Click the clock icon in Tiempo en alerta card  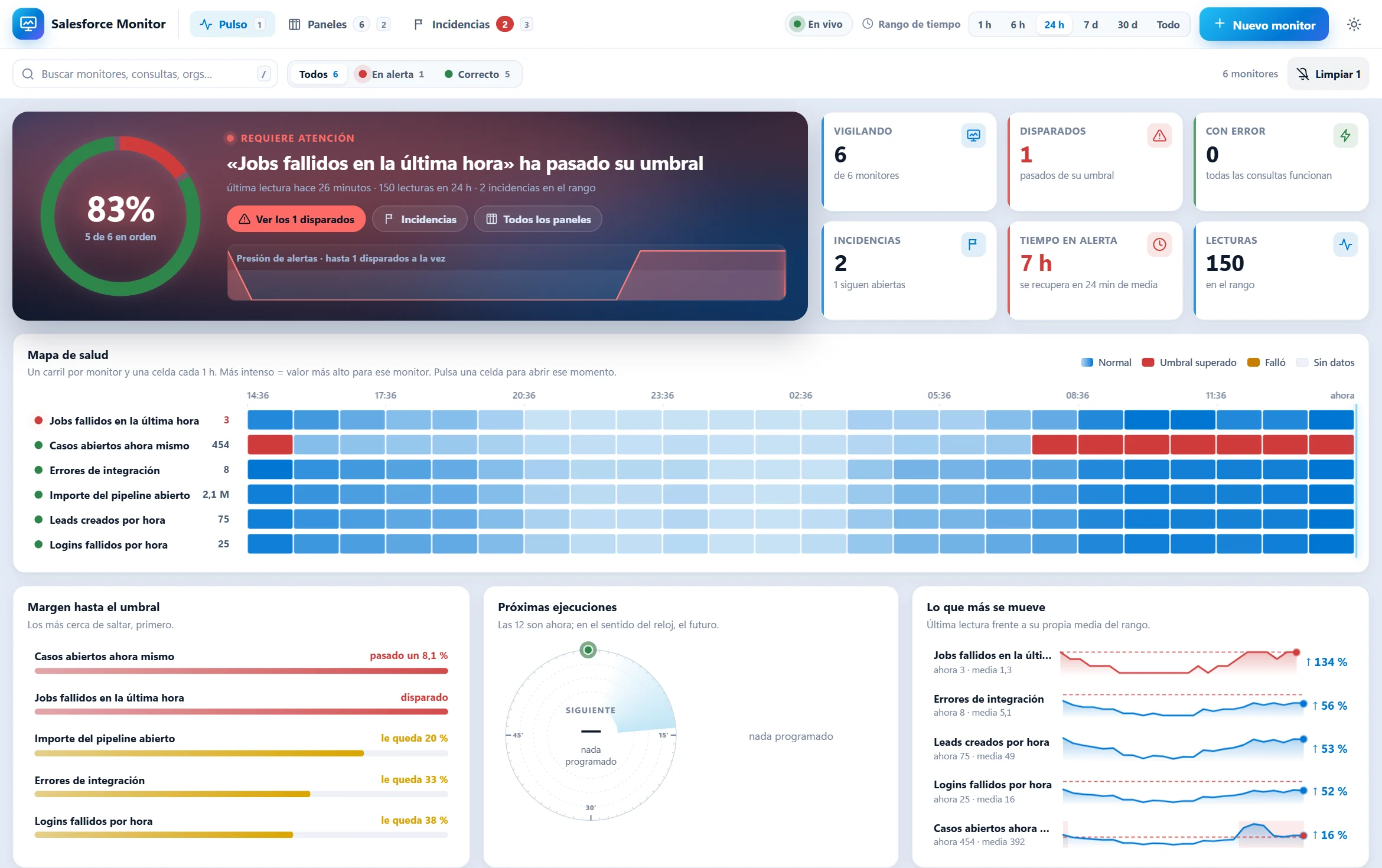1159,244
